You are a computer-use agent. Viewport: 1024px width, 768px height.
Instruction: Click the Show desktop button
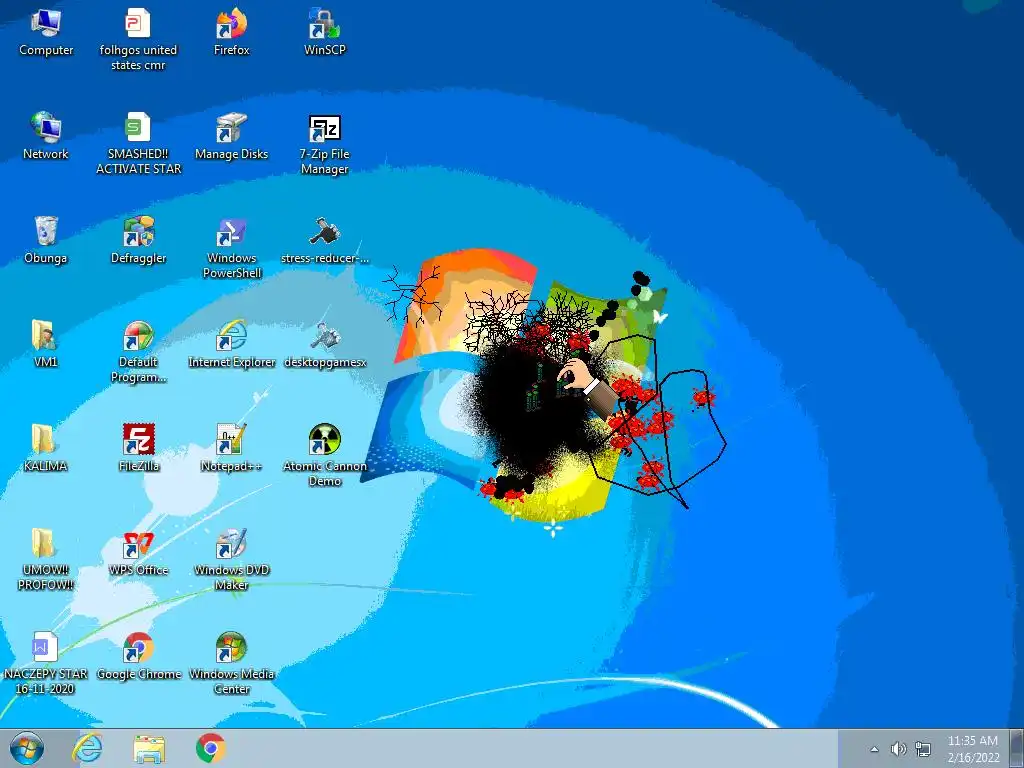[x=1017, y=748]
